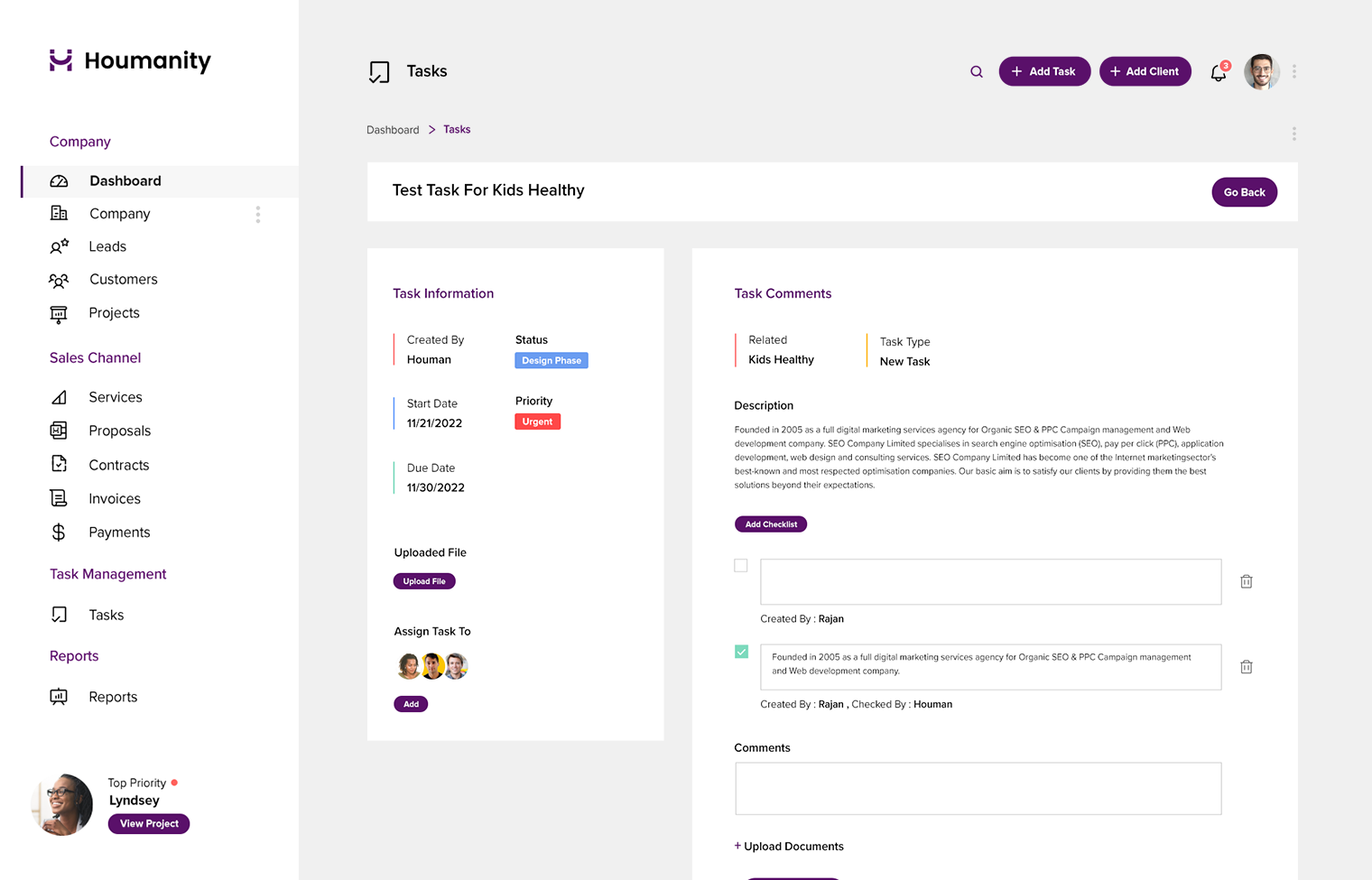
Task: Delete the checked checklist item via trash icon
Action: pos(1246,667)
